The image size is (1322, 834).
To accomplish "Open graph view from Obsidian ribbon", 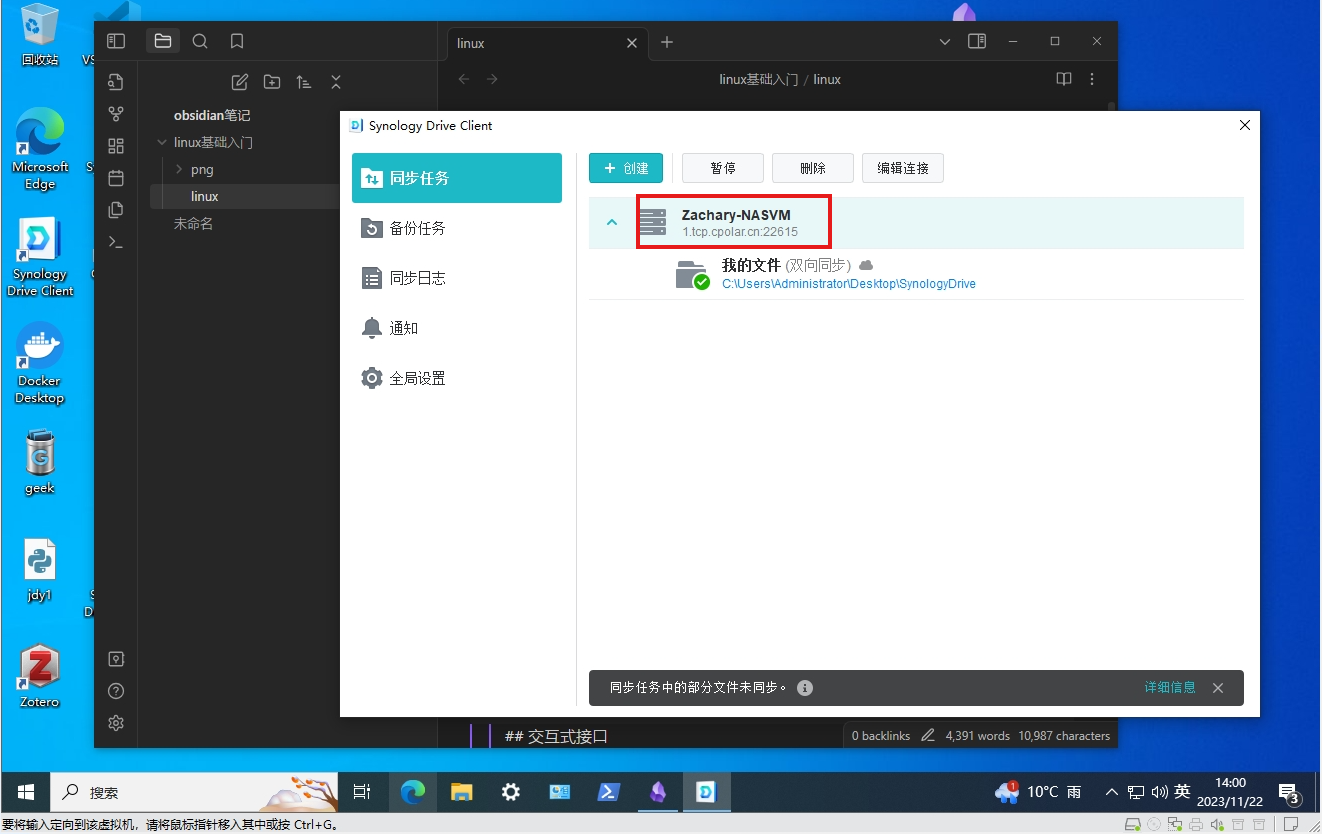I will [x=116, y=114].
